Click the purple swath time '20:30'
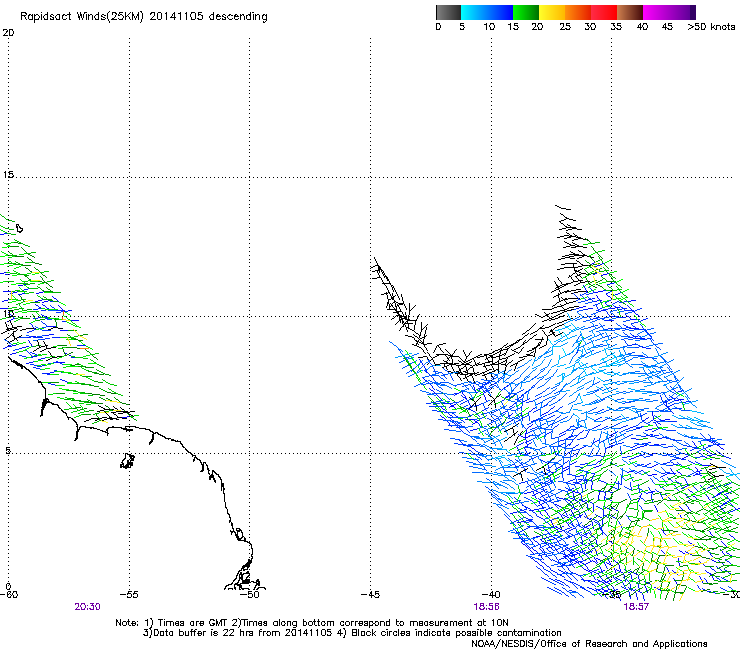The height and width of the screenshot is (650, 740). (x=87, y=607)
